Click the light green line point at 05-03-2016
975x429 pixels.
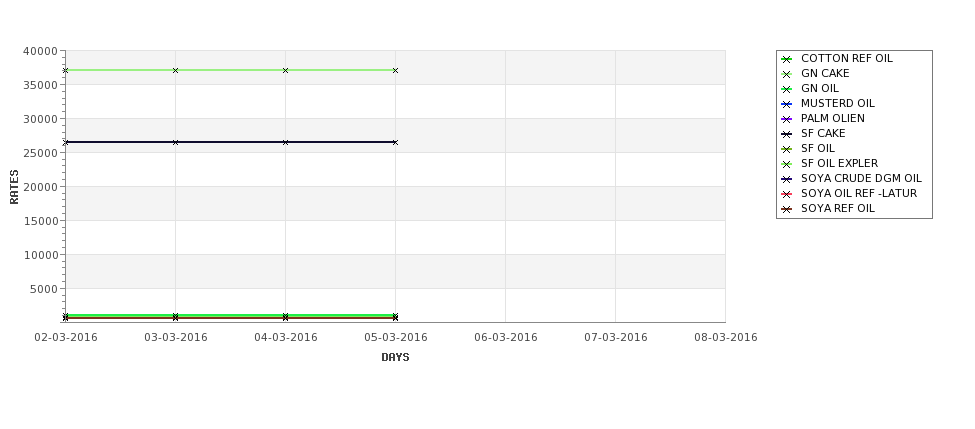[395, 70]
